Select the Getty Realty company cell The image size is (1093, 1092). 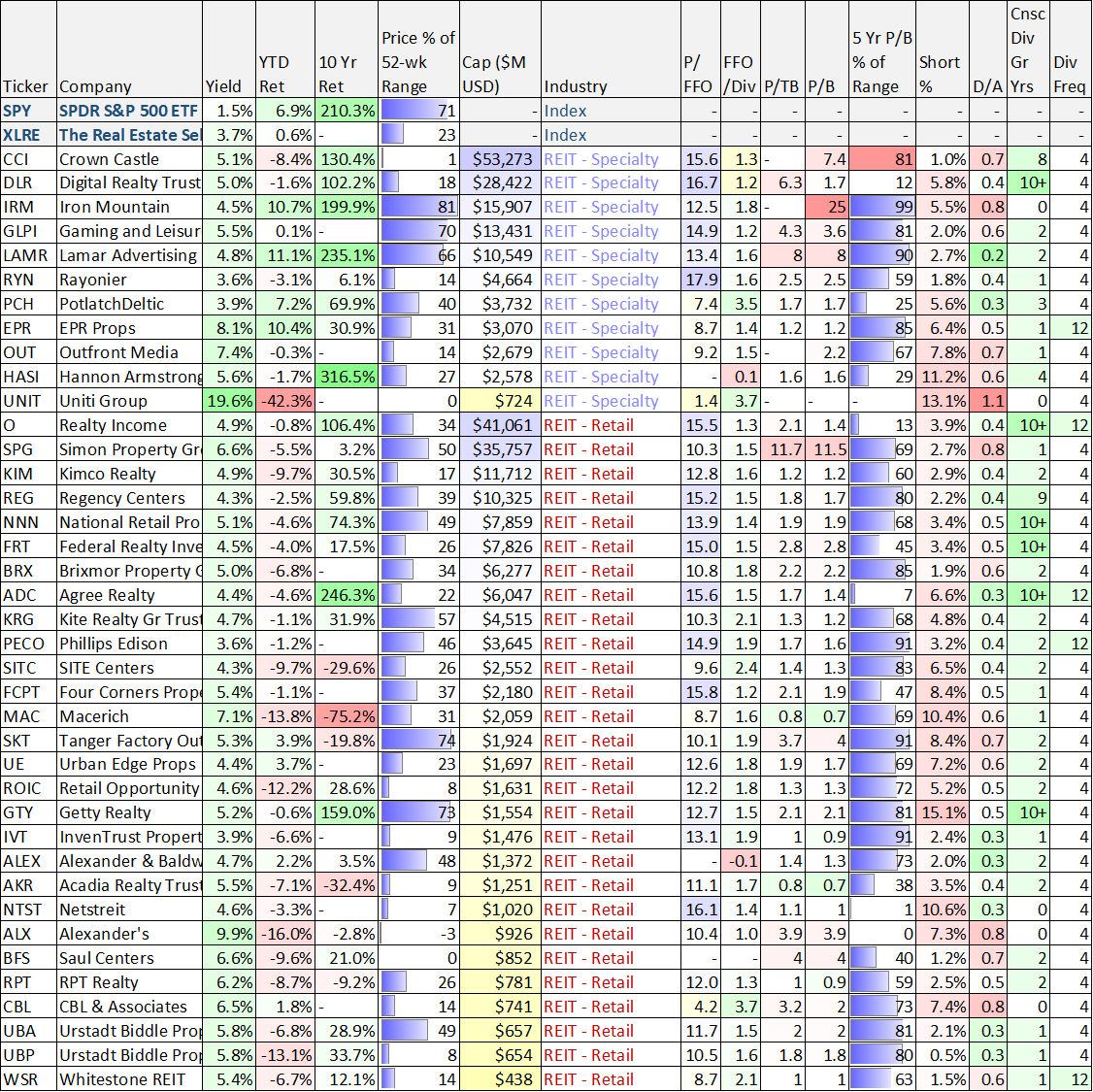pyautogui.click(x=130, y=812)
